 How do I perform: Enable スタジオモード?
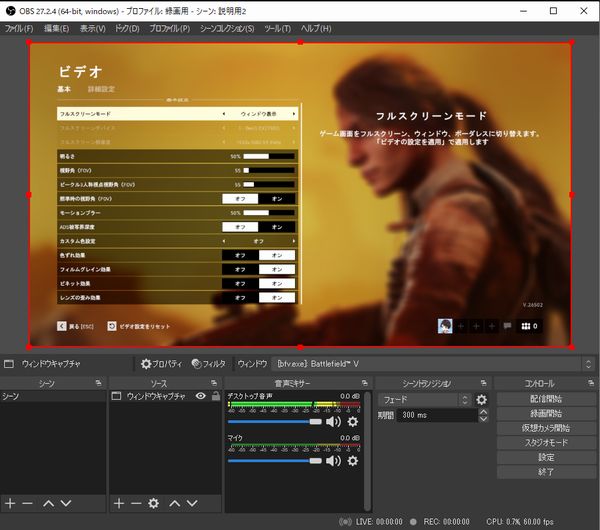point(546,443)
